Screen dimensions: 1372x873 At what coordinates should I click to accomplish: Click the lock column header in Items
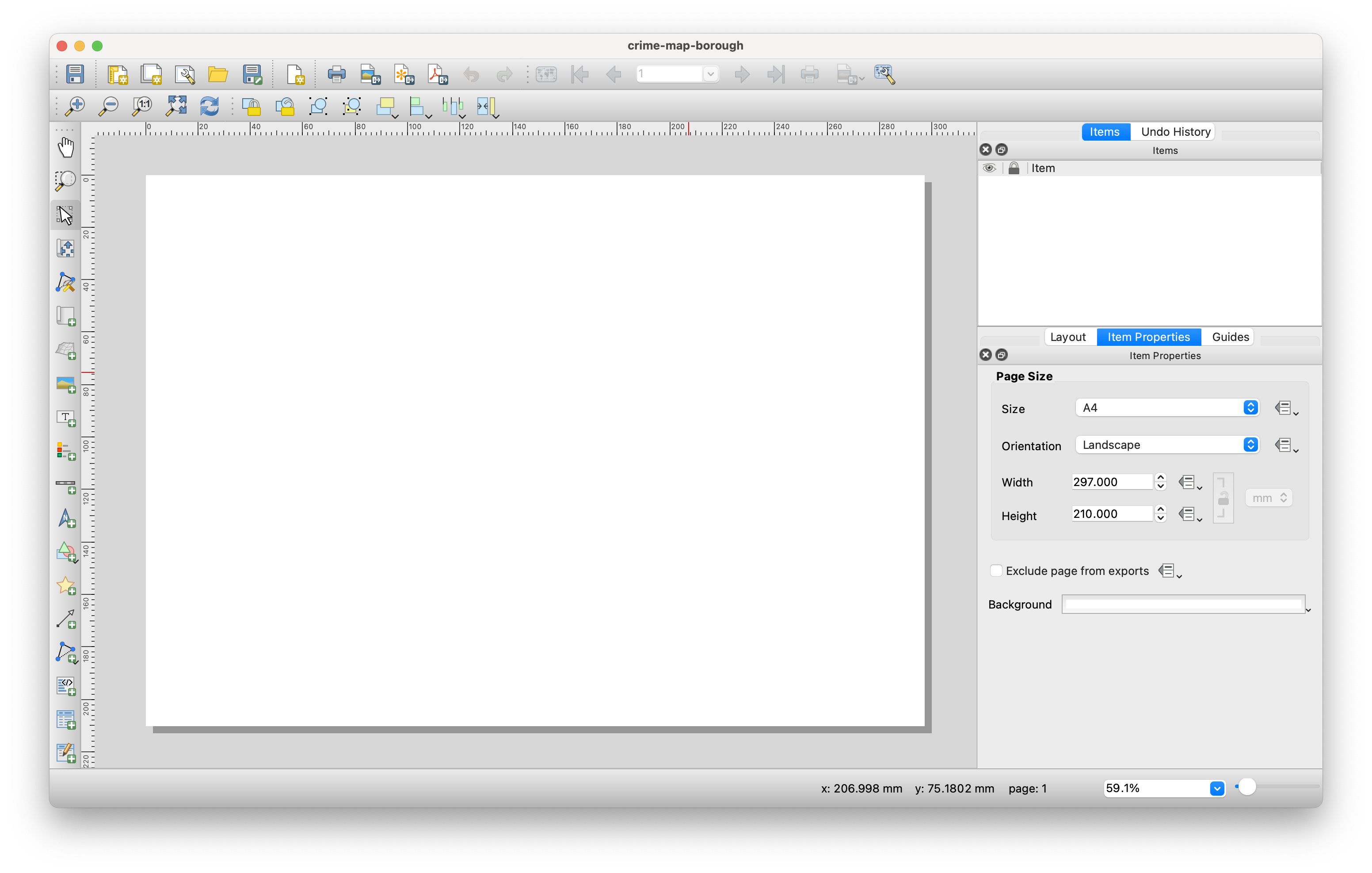[x=1014, y=168]
